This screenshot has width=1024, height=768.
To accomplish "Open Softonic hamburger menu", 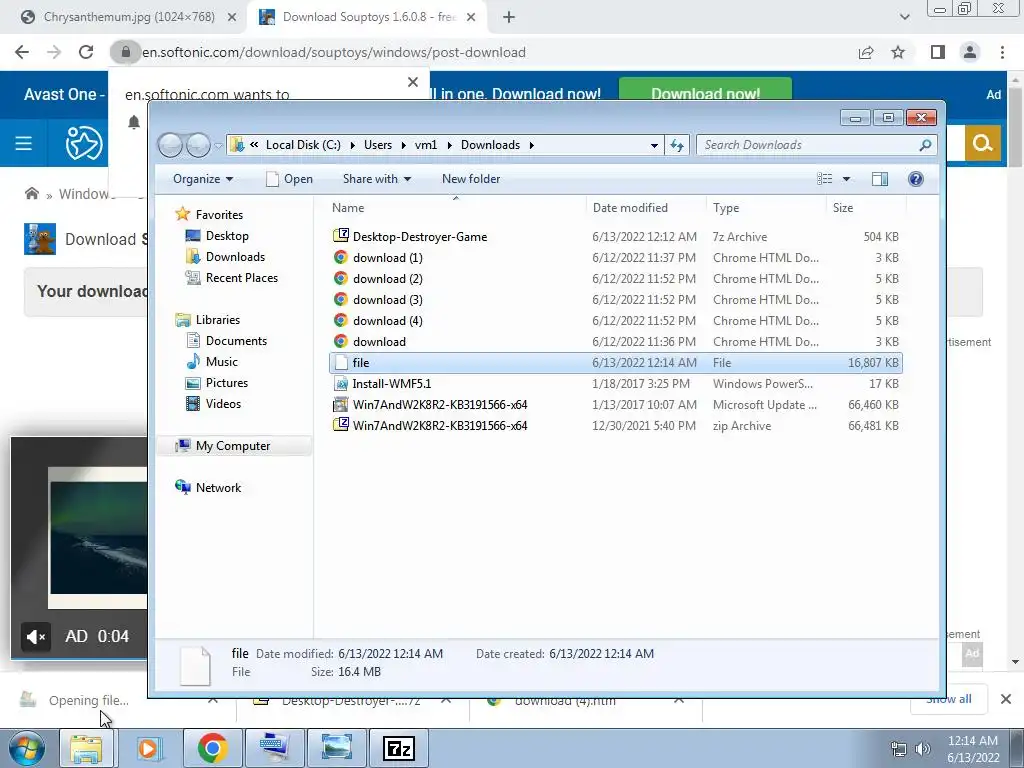I will pyautogui.click(x=24, y=142).
